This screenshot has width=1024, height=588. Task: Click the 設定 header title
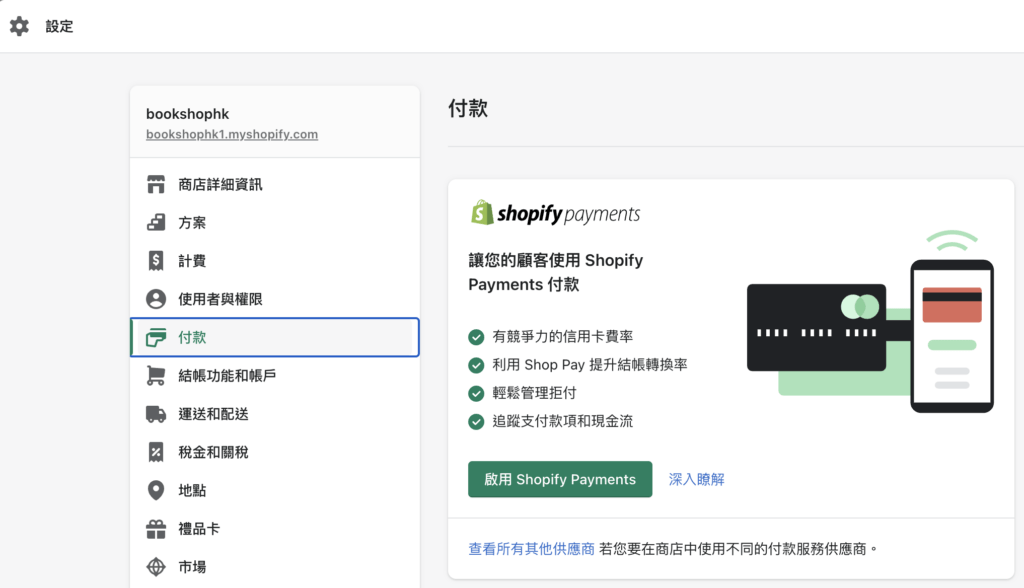59,26
